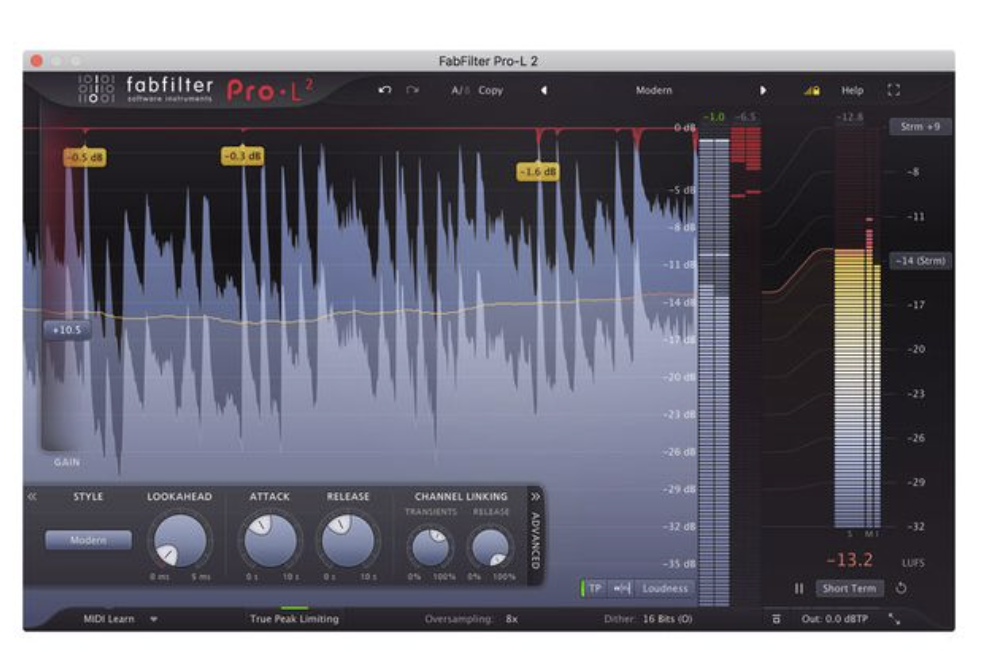Viewport: 984px width, 664px height.
Task: Enable MIDI Learn
Action: click(109, 619)
